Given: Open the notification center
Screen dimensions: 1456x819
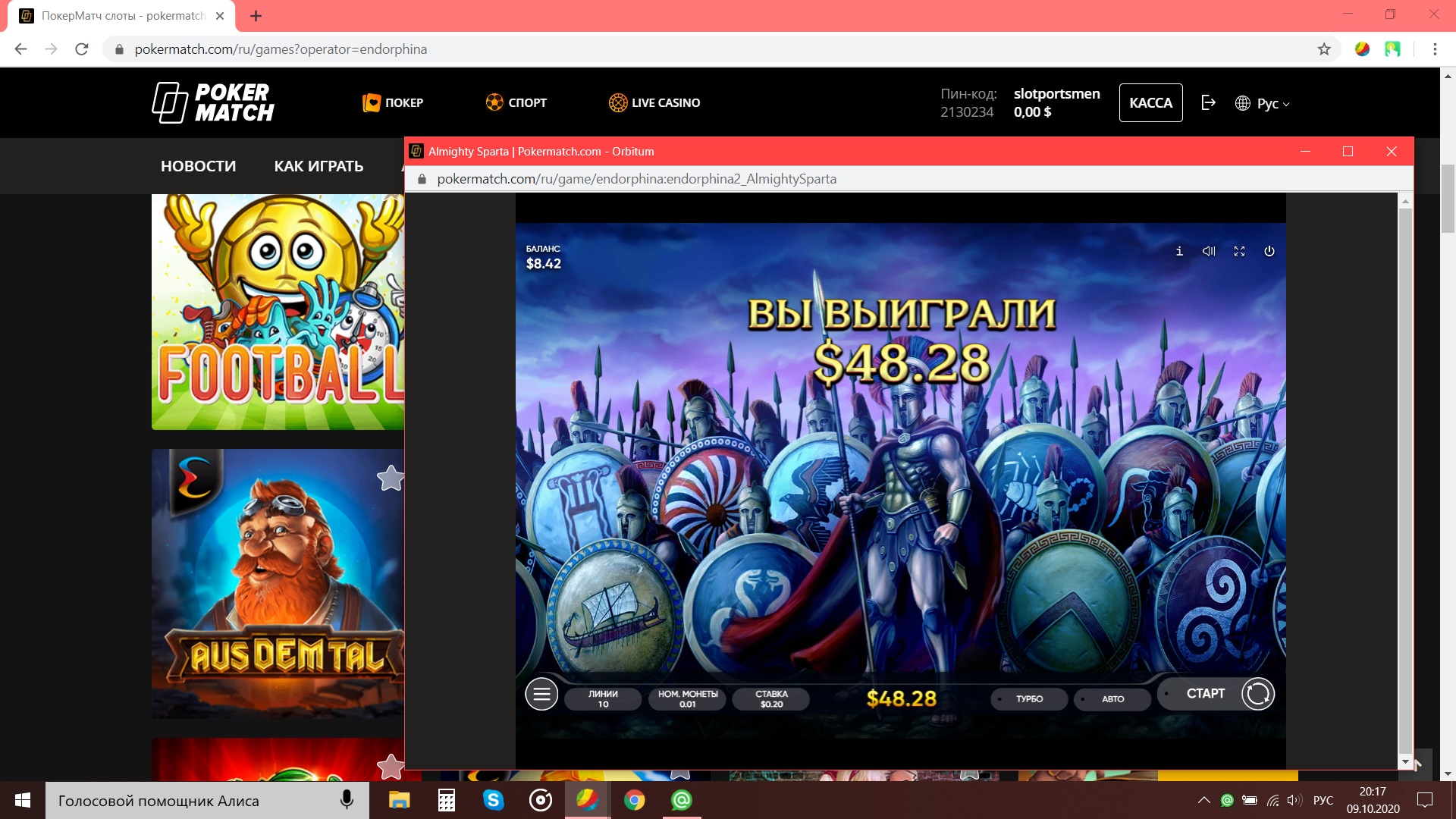Looking at the screenshot, I should (x=1425, y=800).
